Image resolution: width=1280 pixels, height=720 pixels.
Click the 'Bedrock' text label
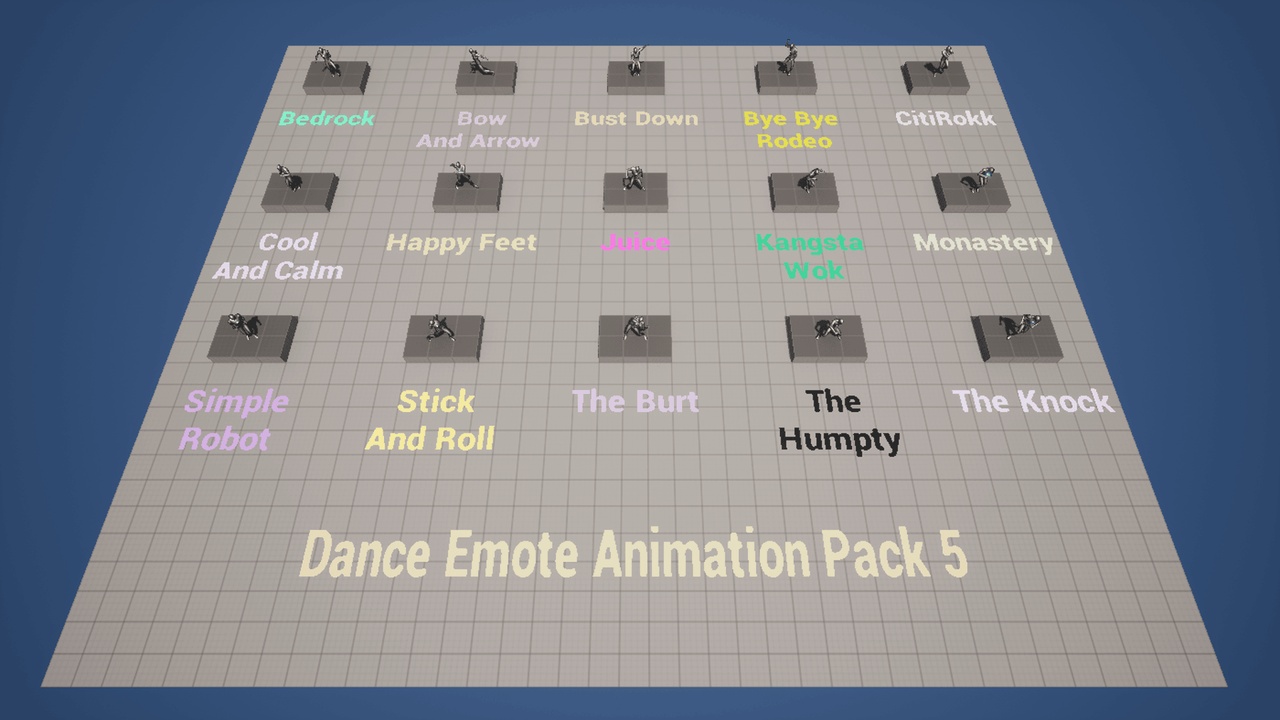pos(327,119)
